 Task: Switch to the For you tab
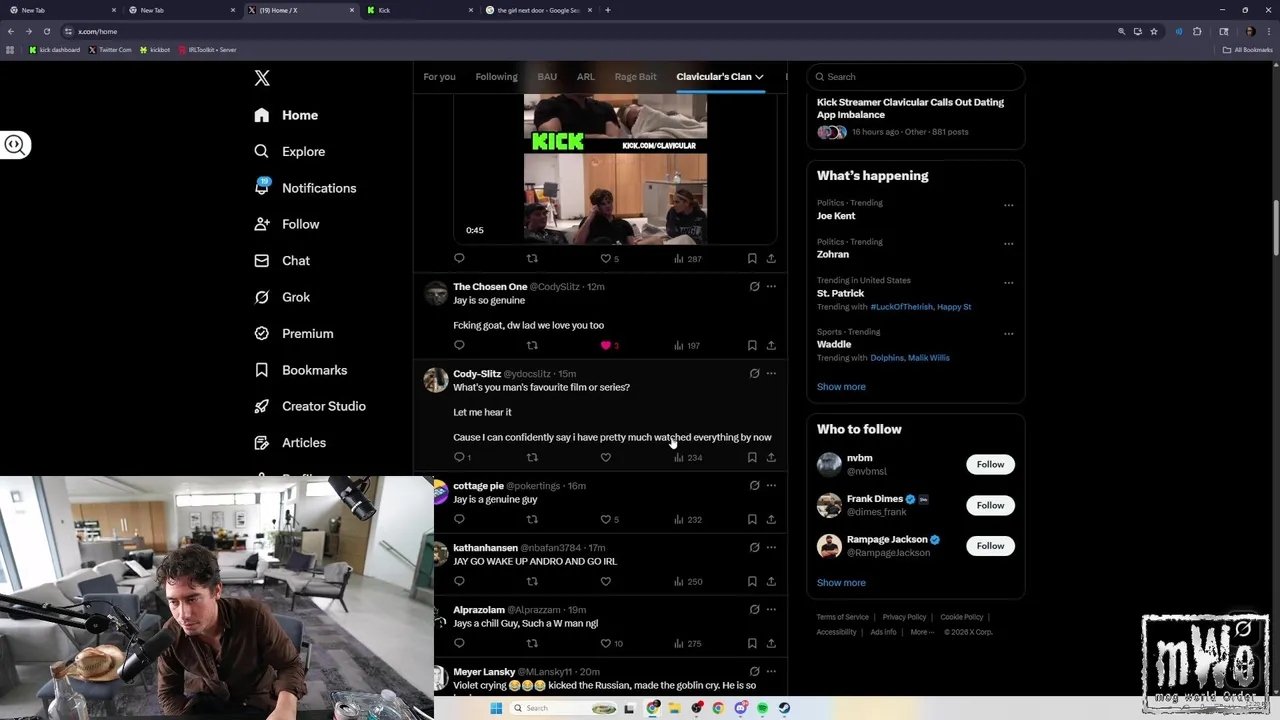pos(439,77)
